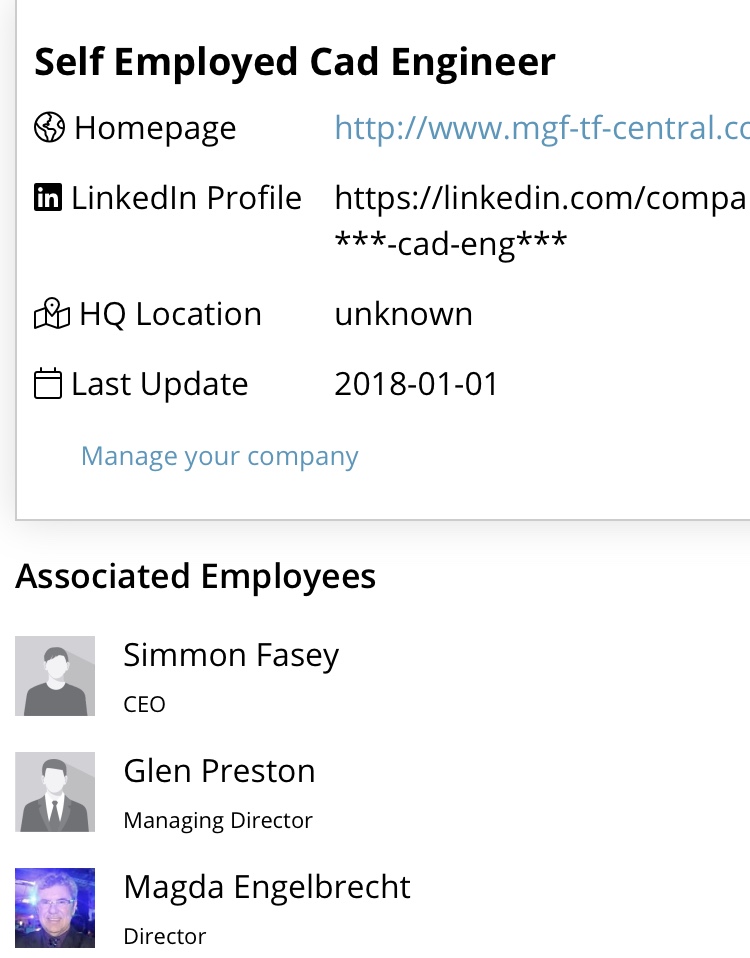This screenshot has width=750, height=958.
Task: Open the mgf-tf-central homepage link
Action: [542, 128]
